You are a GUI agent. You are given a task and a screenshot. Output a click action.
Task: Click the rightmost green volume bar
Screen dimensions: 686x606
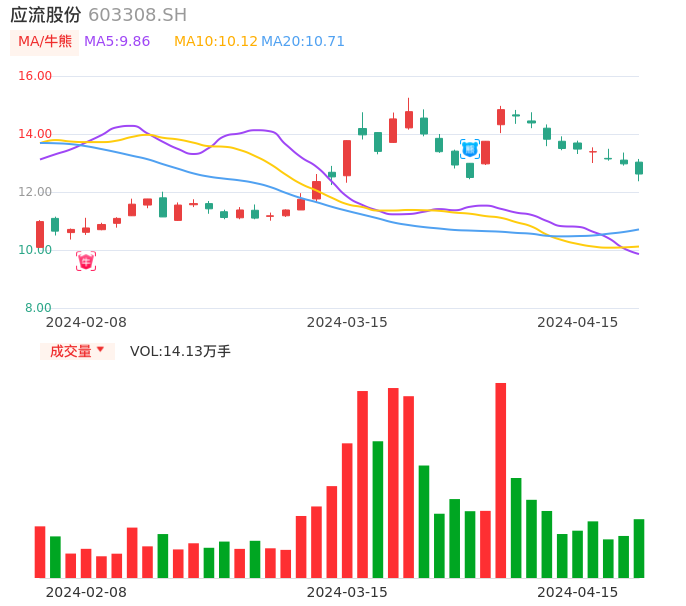click(x=639, y=548)
